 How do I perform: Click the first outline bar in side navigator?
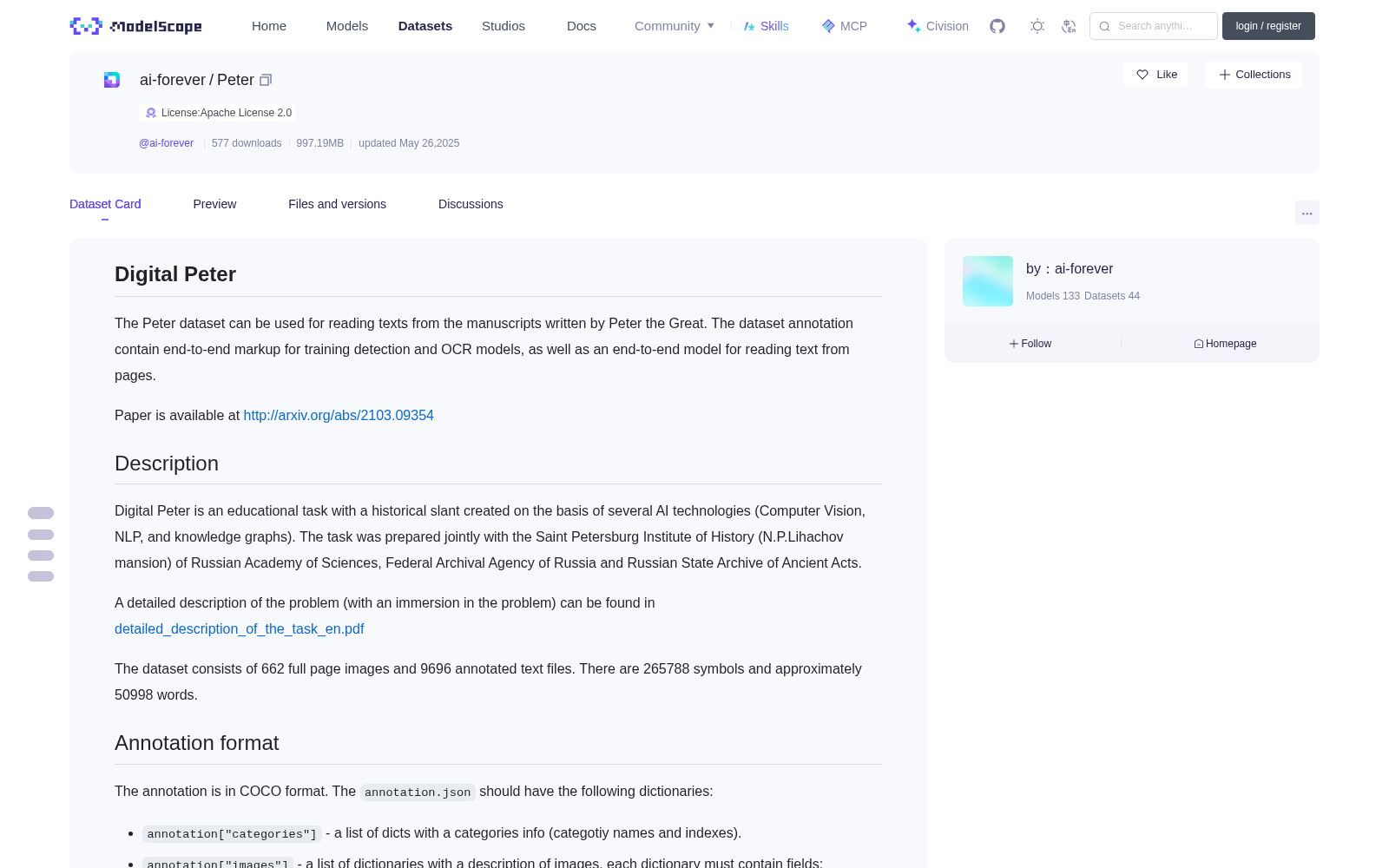(x=41, y=513)
